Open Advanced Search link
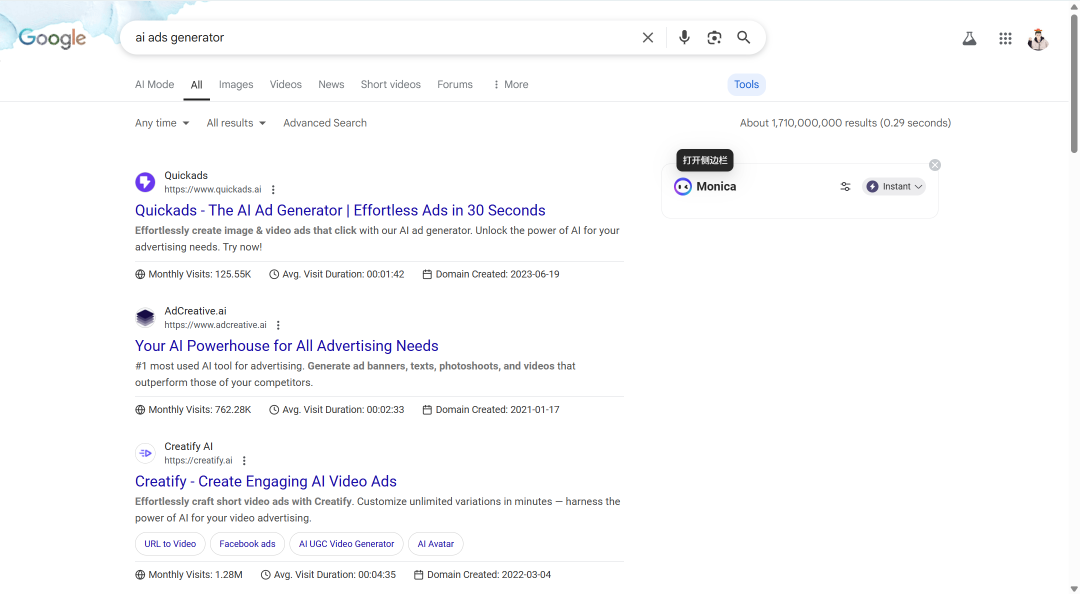The image size is (1080, 594). coord(325,123)
